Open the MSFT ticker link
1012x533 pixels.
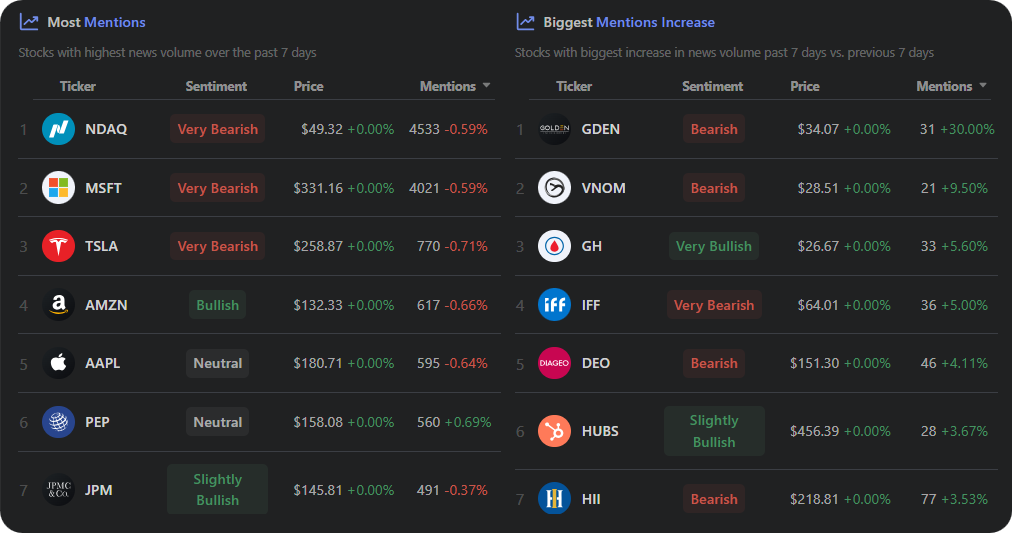click(x=103, y=188)
